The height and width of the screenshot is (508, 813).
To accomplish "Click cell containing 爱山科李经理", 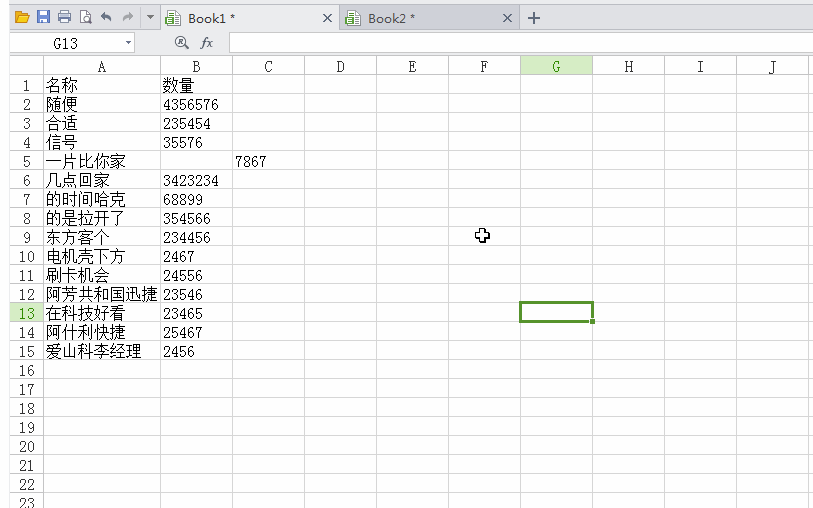I will click(x=102, y=351).
